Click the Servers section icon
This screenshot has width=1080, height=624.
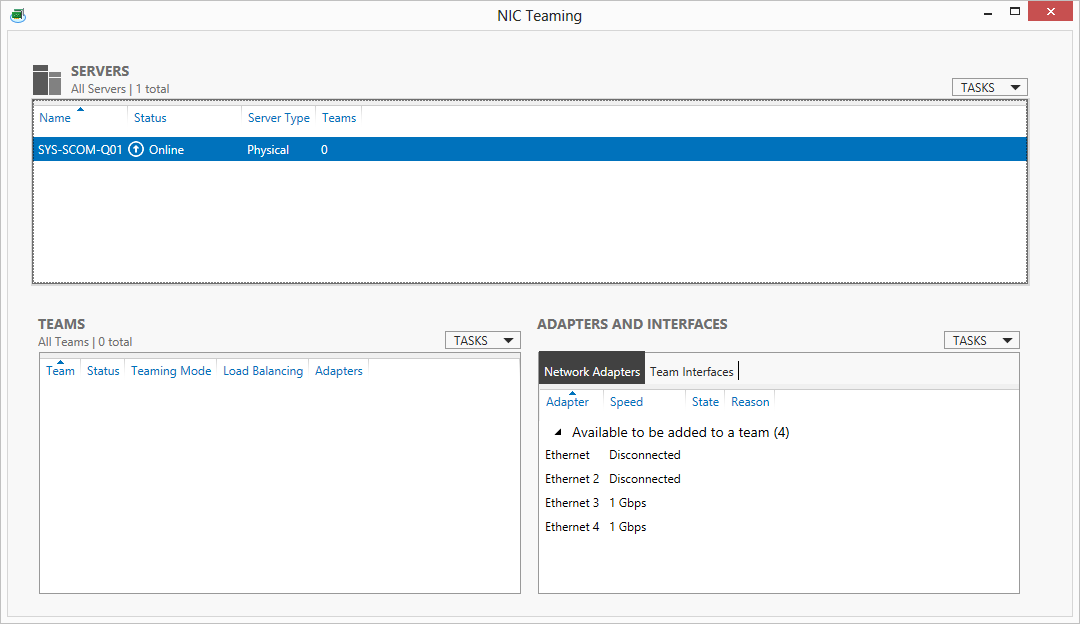tap(47, 80)
